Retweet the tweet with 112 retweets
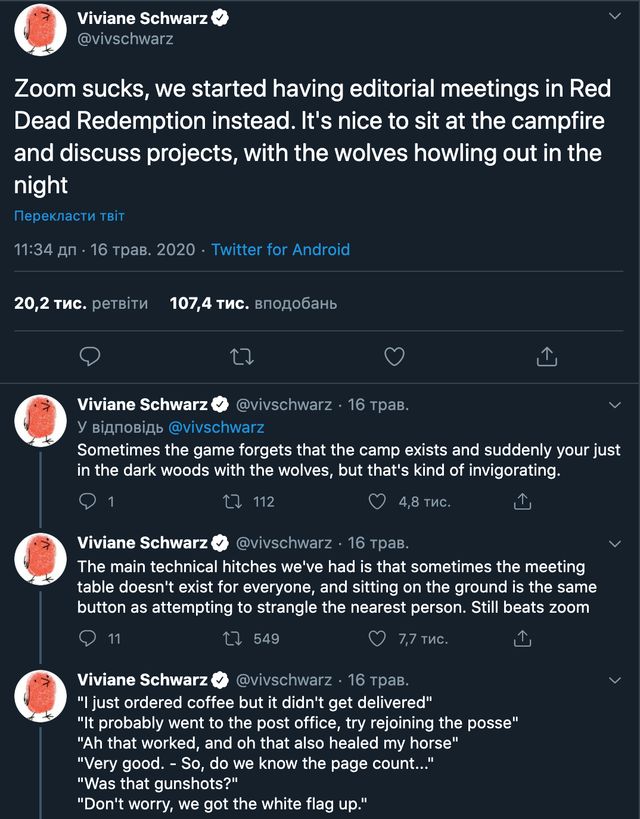This screenshot has height=819, width=640. [x=234, y=502]
